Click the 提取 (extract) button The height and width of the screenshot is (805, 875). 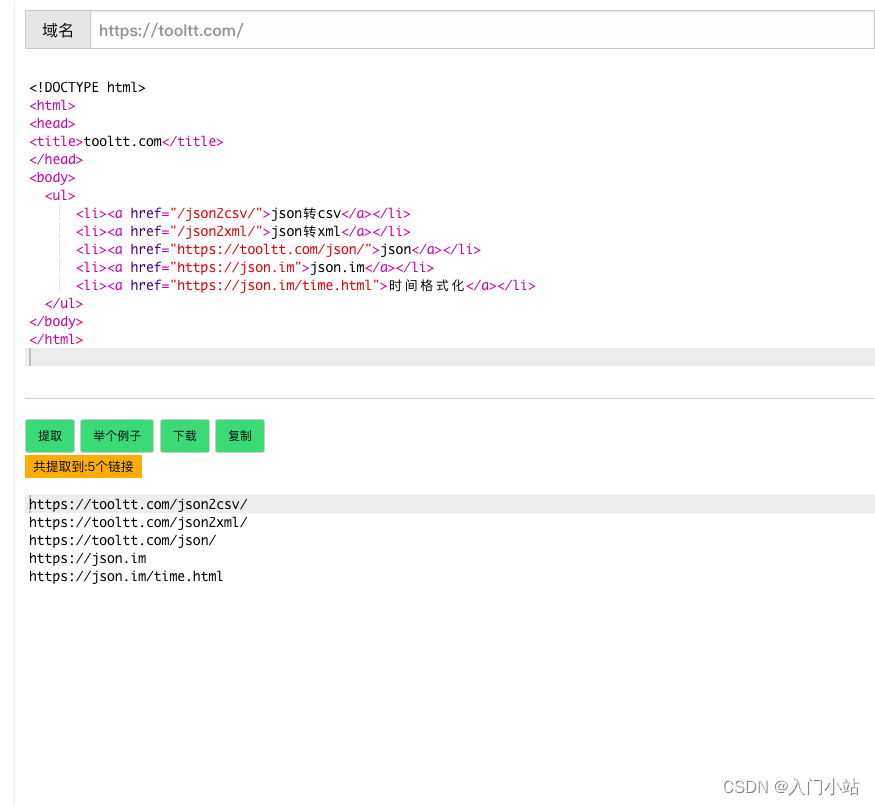50,436
